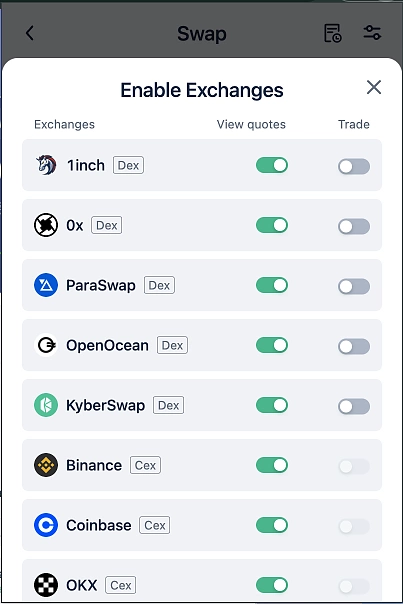Click the OpenOcean logo
The width and height of the screenshot is (403, 604).
point(46,345)
